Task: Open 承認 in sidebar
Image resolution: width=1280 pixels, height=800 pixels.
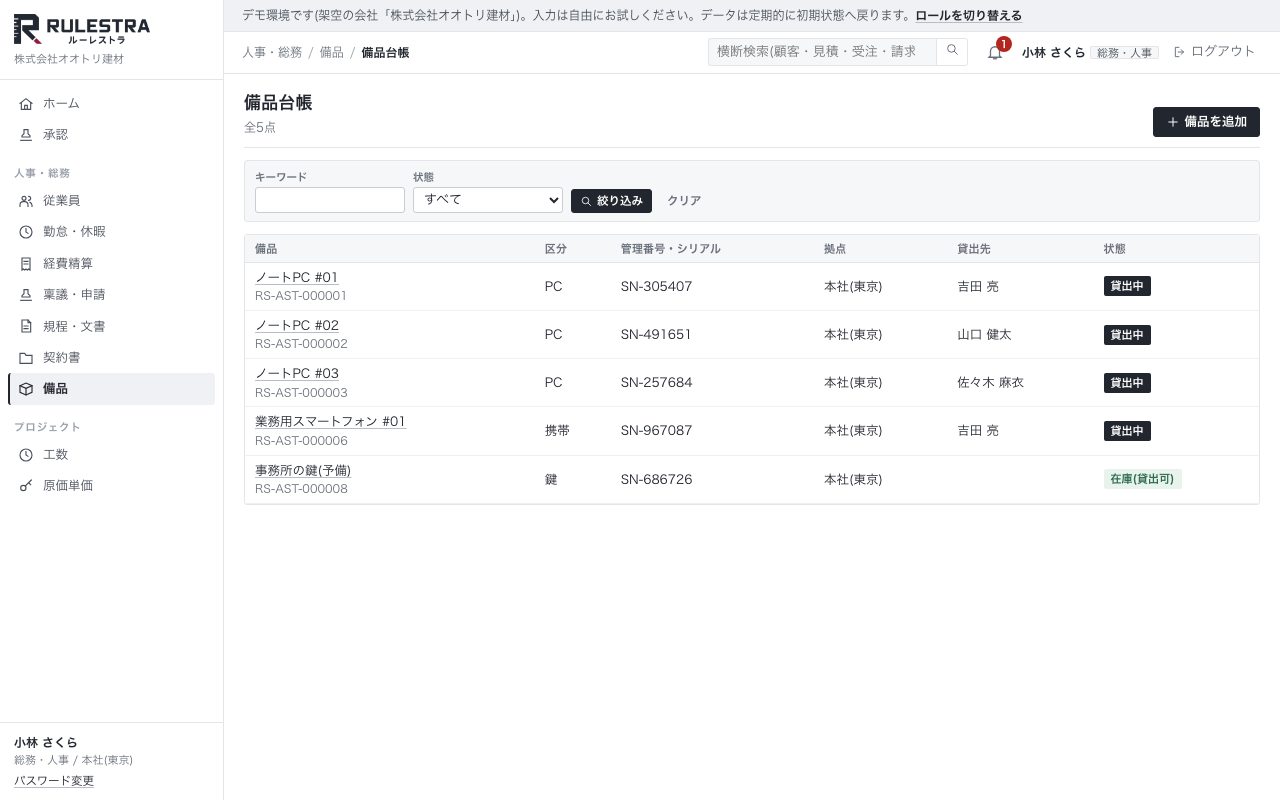Action: click(111, 134)
